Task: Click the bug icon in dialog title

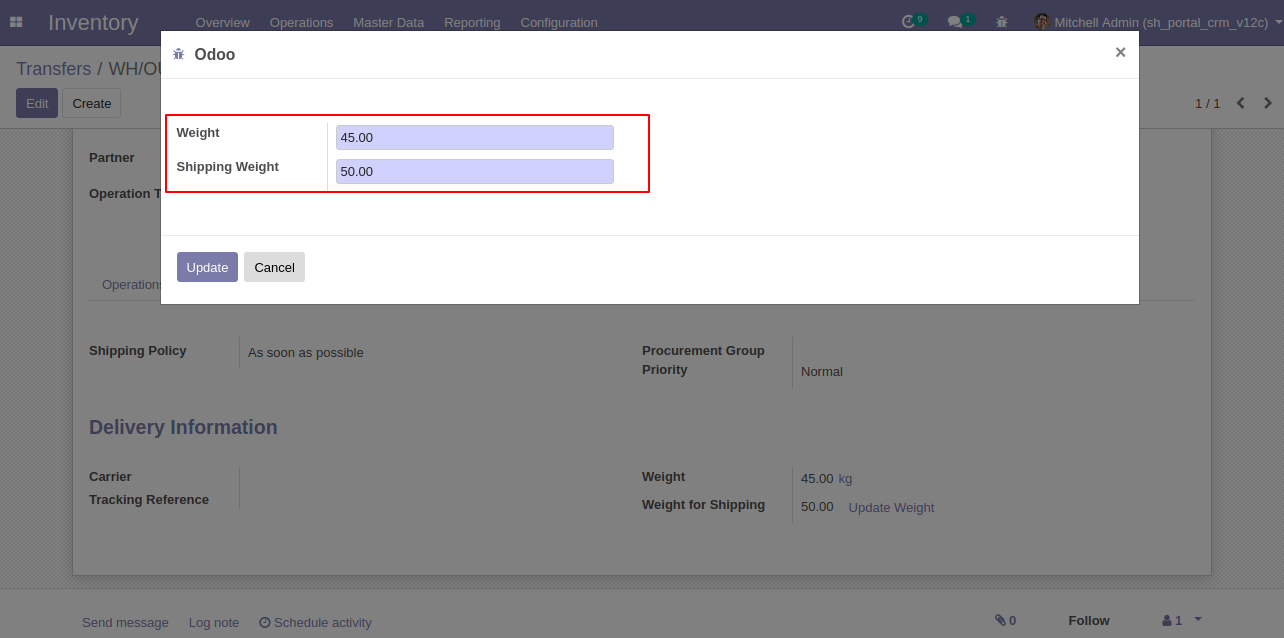Action: (179, 54)
